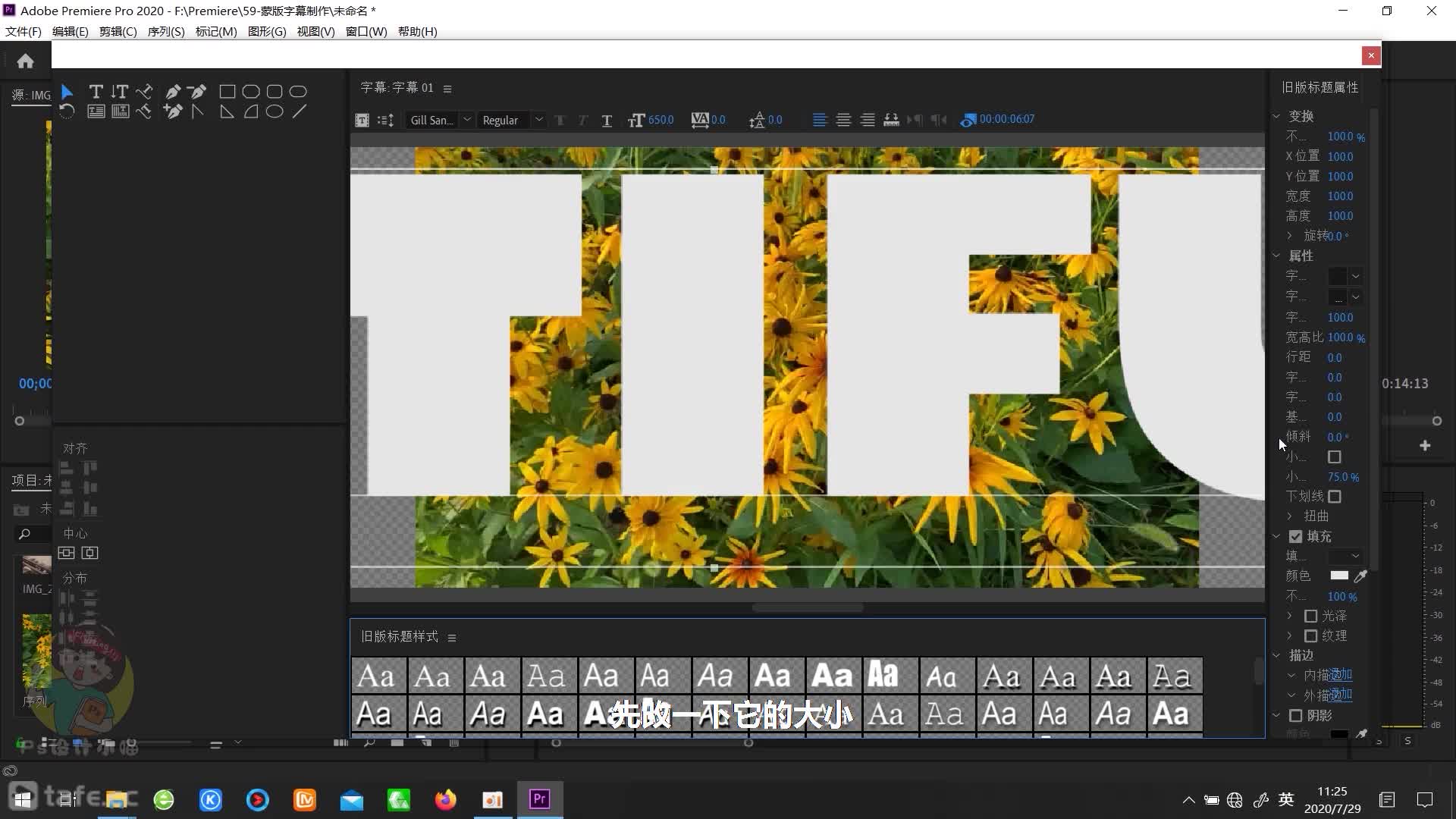Select the Path Type tool in the top row

[144, 92]
